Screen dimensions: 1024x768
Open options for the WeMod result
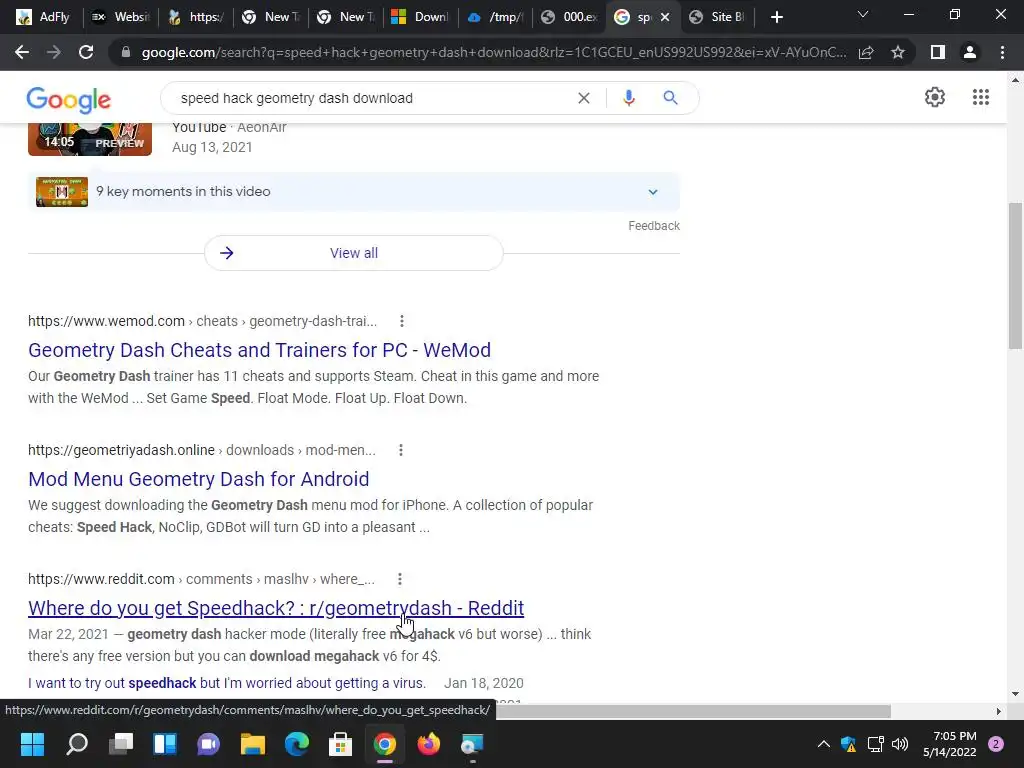coord(402,321)
